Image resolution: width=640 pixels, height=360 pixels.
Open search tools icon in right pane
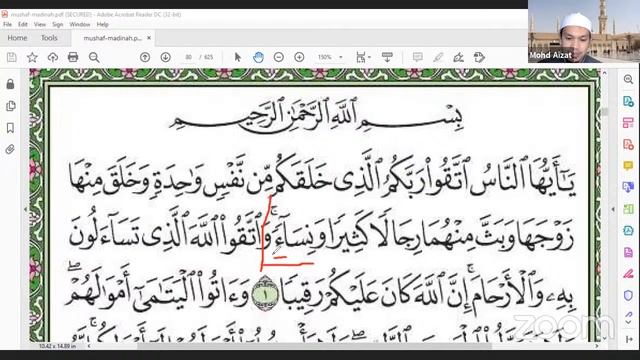[629, 80]
